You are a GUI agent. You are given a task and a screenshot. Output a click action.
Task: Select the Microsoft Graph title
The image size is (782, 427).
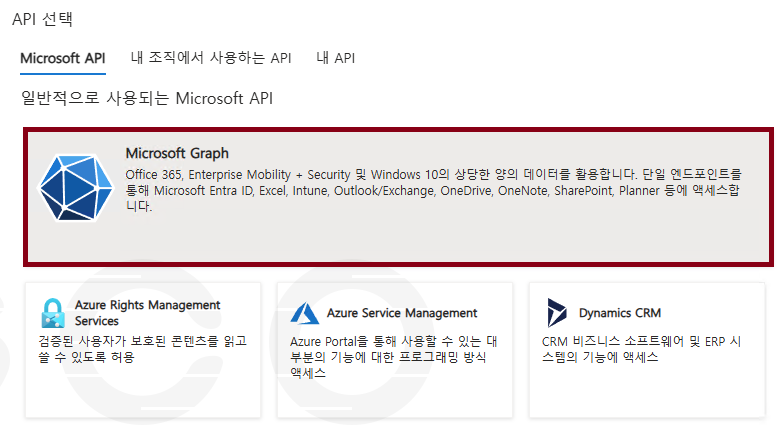coord(177,153)
